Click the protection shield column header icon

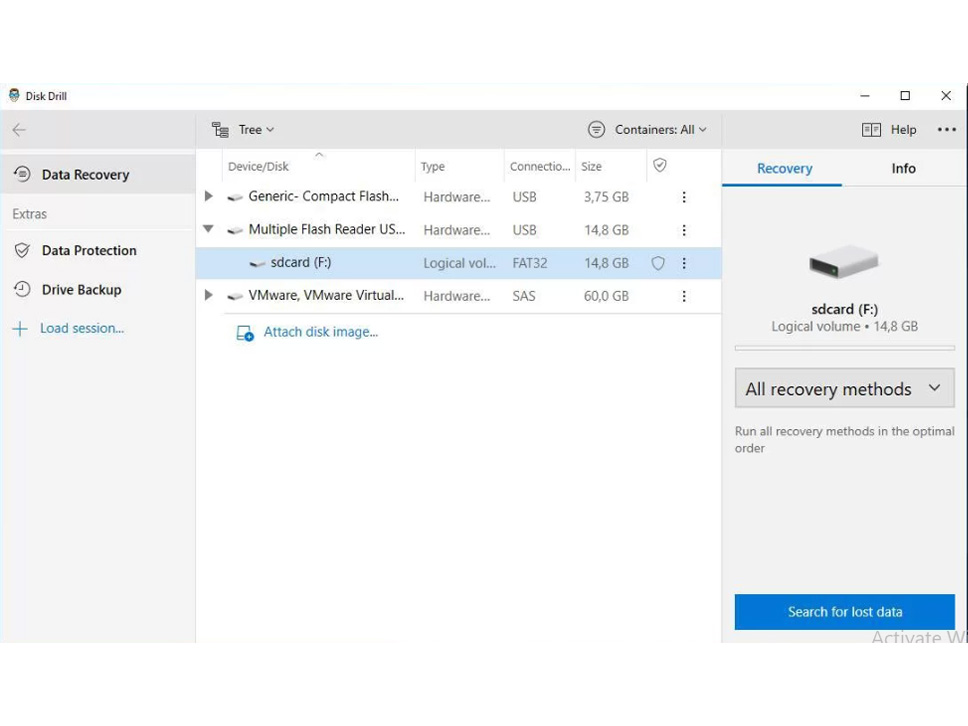[x=660, y=165]
